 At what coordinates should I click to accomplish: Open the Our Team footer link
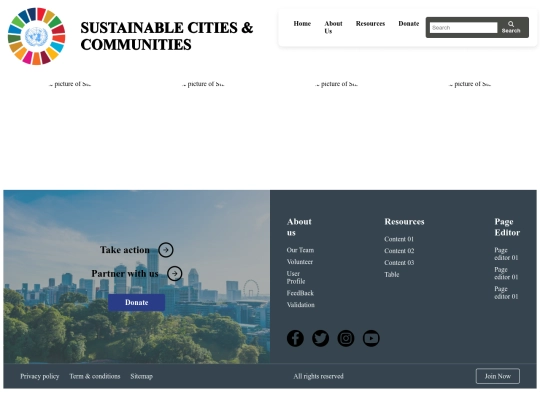300,250
